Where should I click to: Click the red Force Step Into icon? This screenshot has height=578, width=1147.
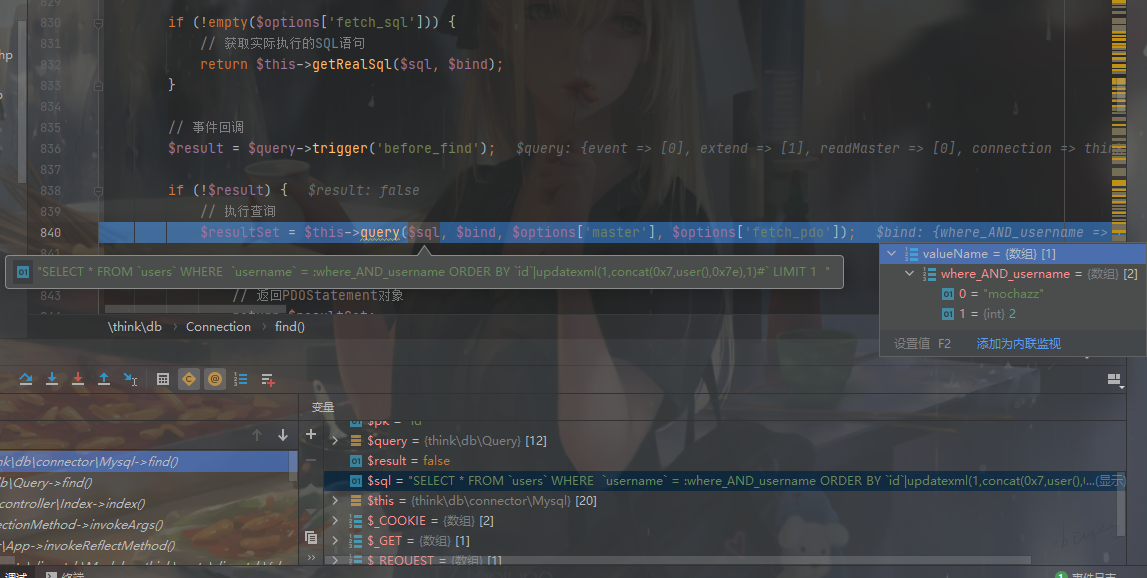tap(78, 379)
